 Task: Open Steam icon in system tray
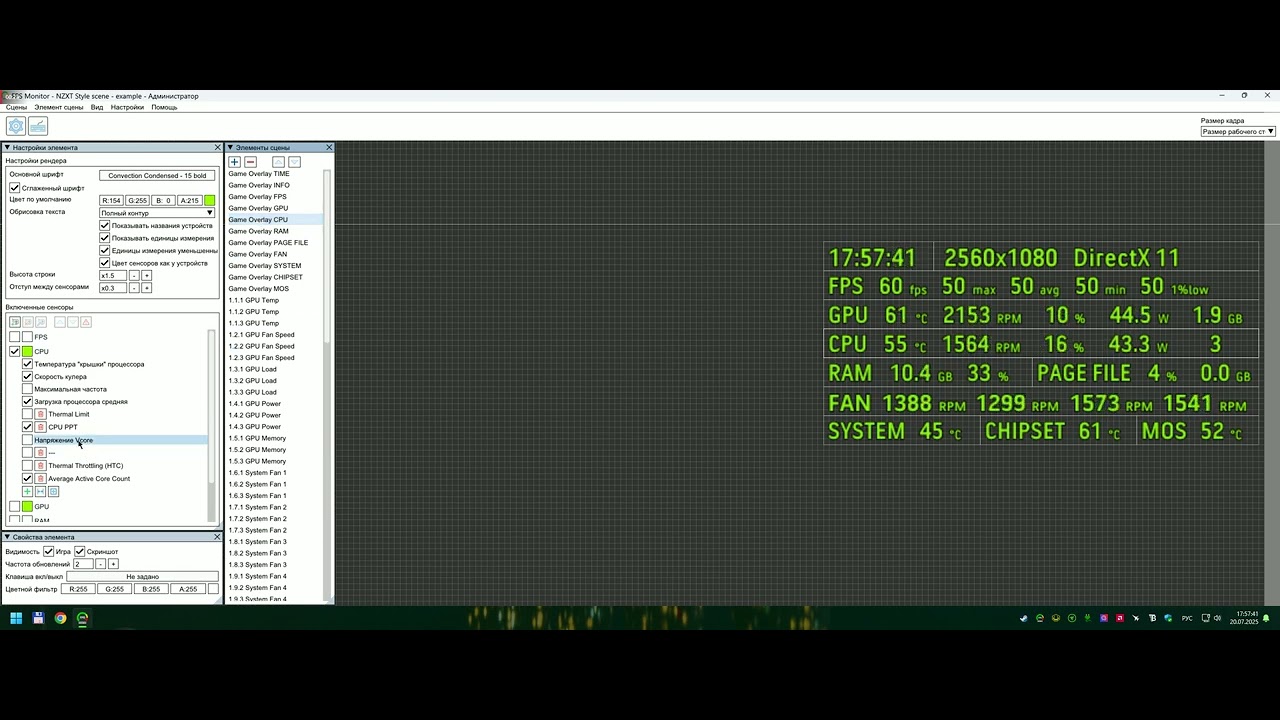[x=1023, y=618]
